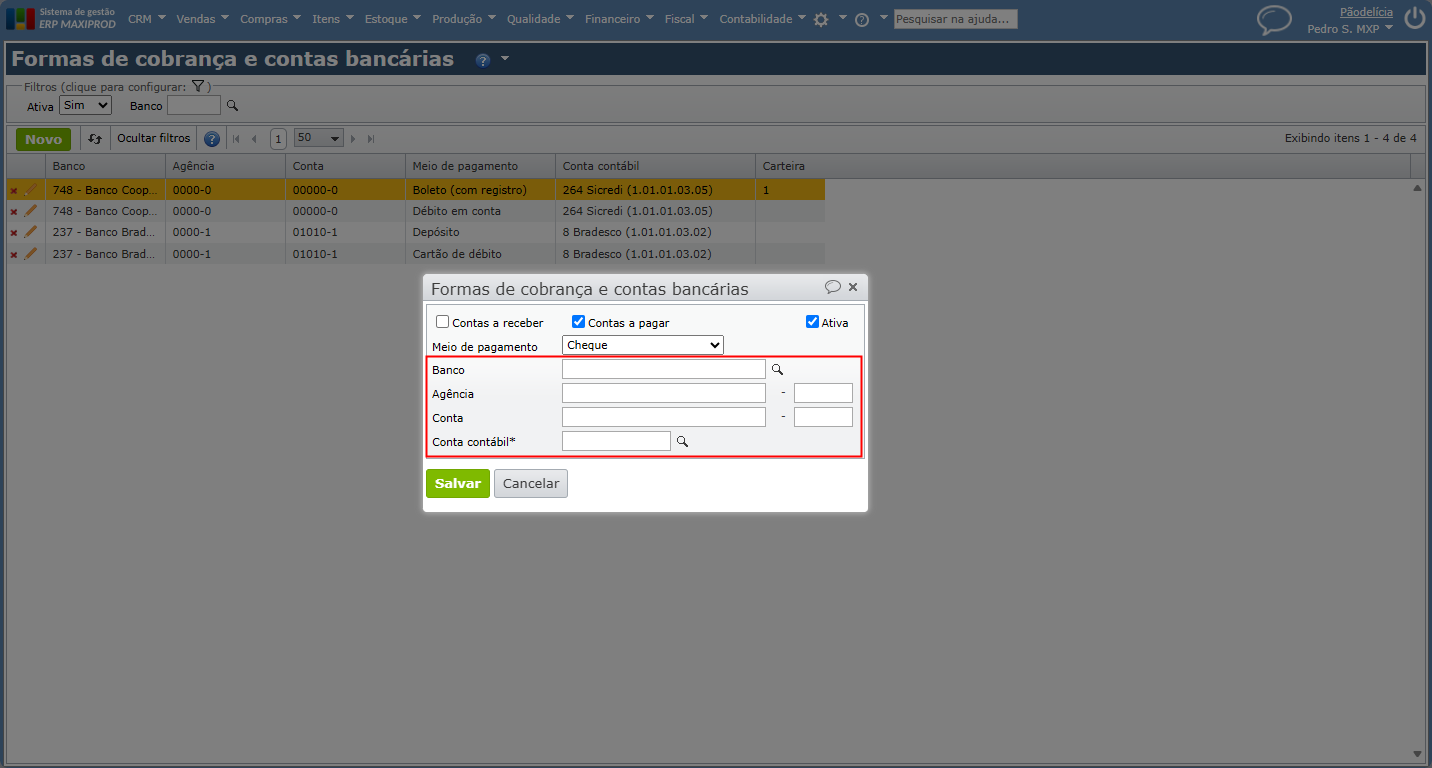Open the settings gear icon menu
This screenshot has height=768, width=1432.
click(821, 19)
